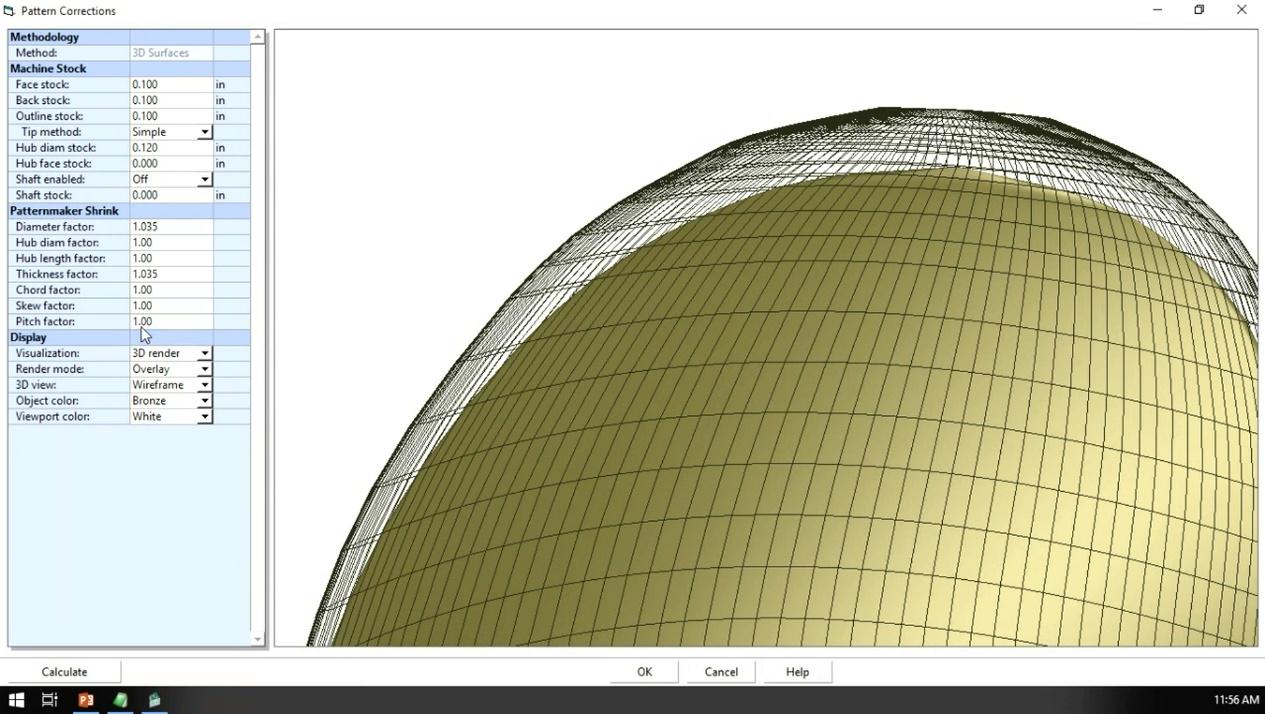Open the Render mode dropdown
The width and height of the screenshot is (1265, 714).
(x=204, y=368)
